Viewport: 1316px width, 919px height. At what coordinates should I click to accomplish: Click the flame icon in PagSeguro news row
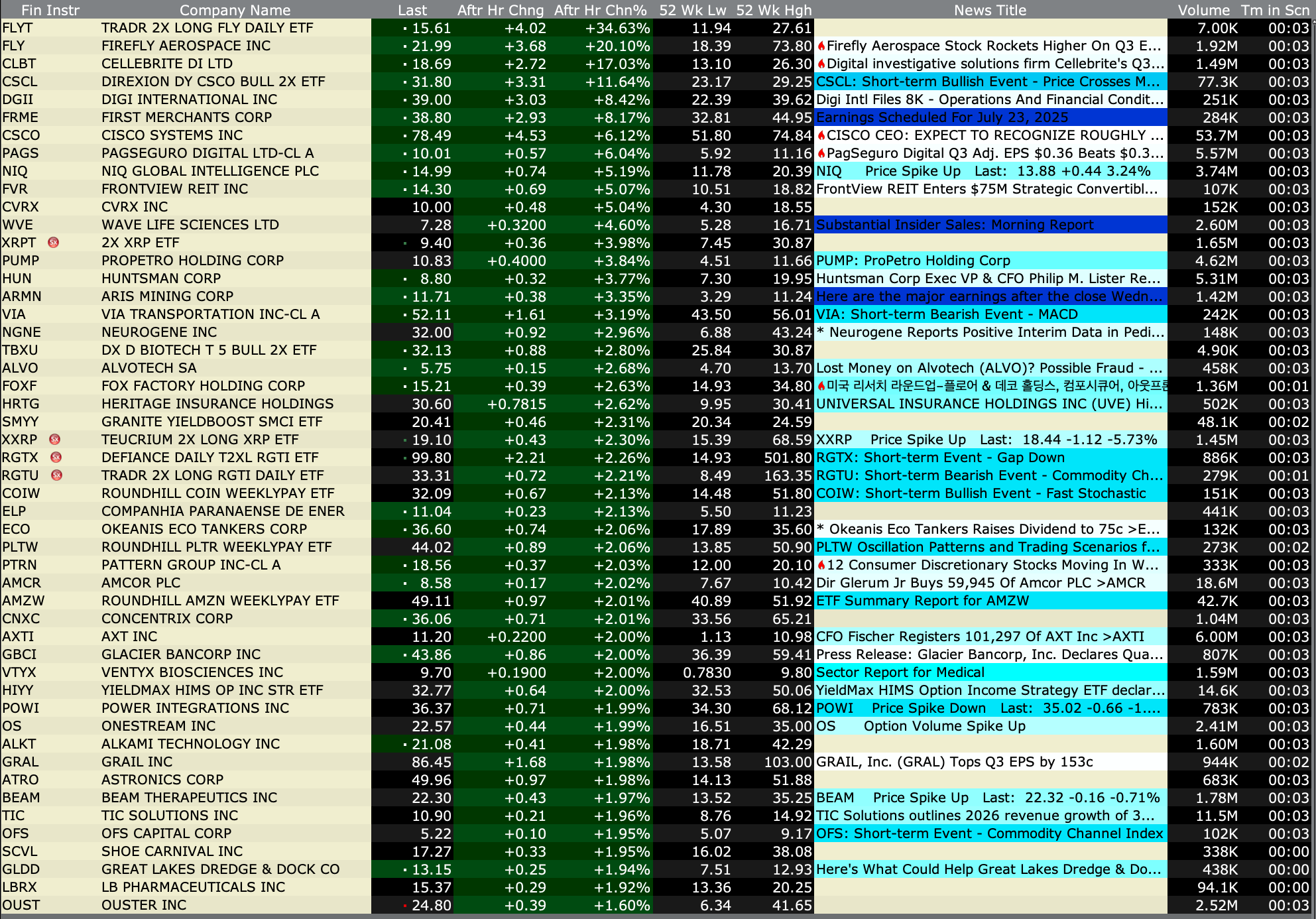(x=821, y=153)
